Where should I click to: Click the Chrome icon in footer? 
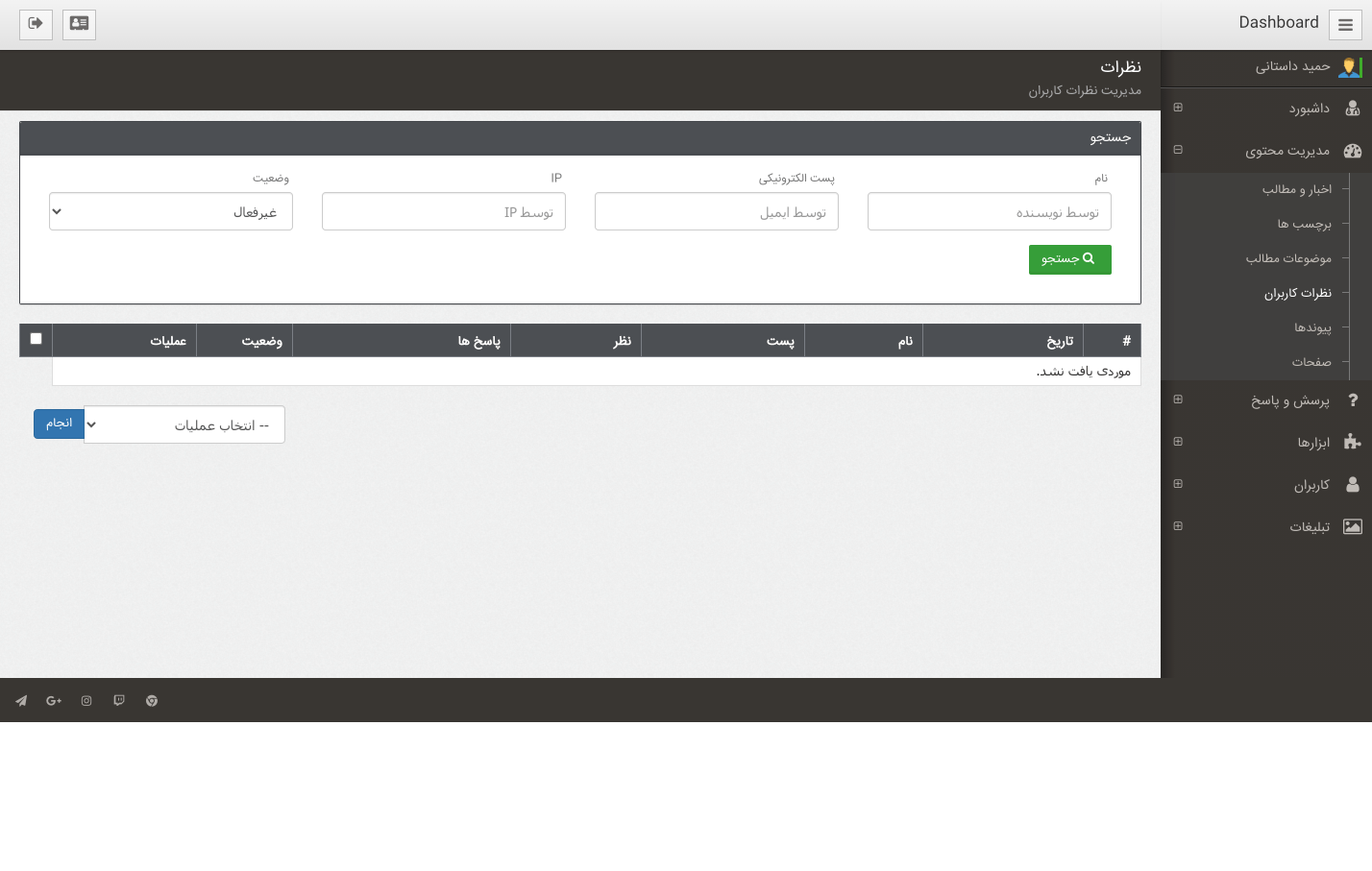click(152, 701)
